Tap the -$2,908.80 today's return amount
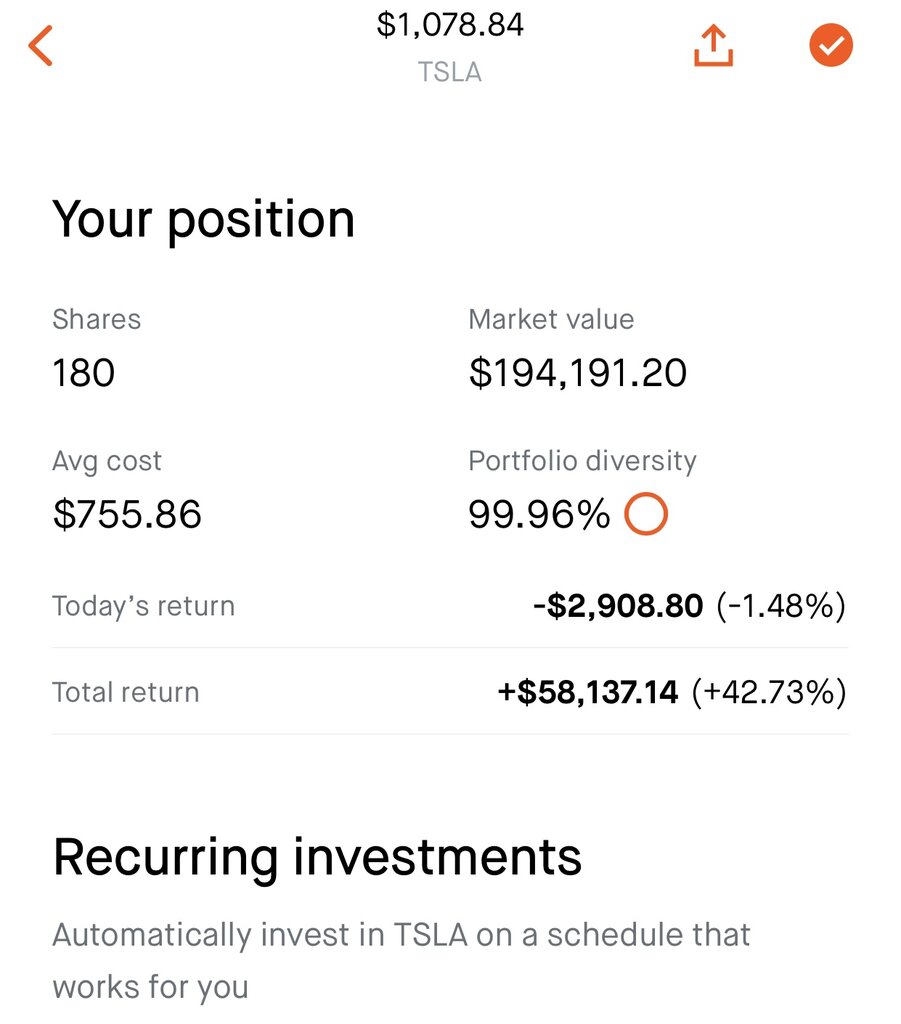Screen dimensions: 901x1024 click(x=618, y=606)
